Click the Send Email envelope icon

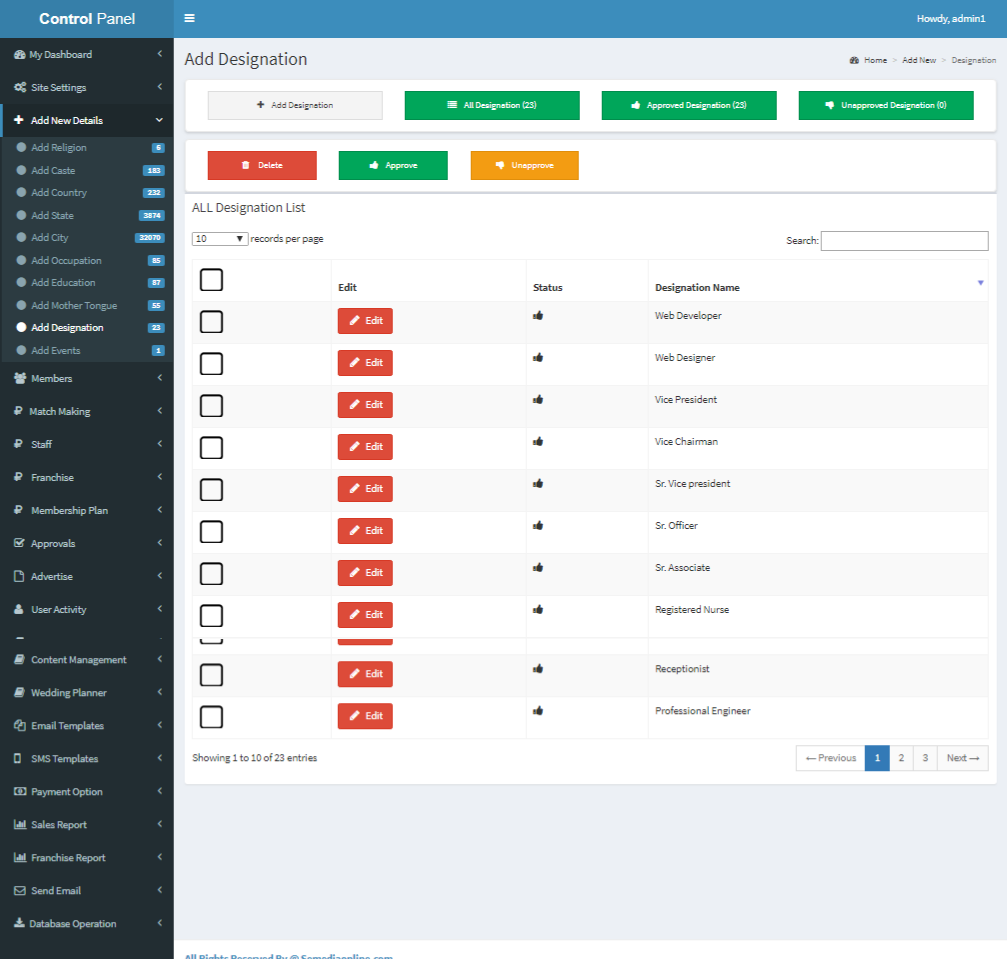tap(20, 891)
